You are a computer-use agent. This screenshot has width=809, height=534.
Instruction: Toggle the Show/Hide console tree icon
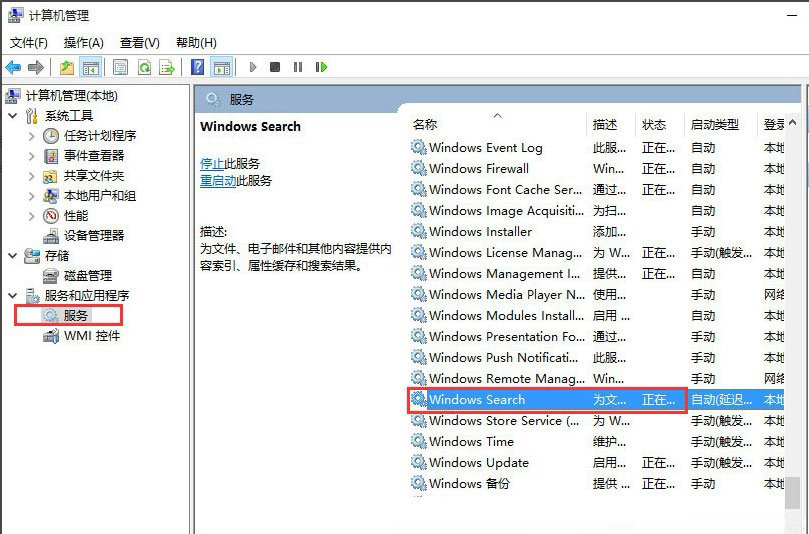coord(91,67)
